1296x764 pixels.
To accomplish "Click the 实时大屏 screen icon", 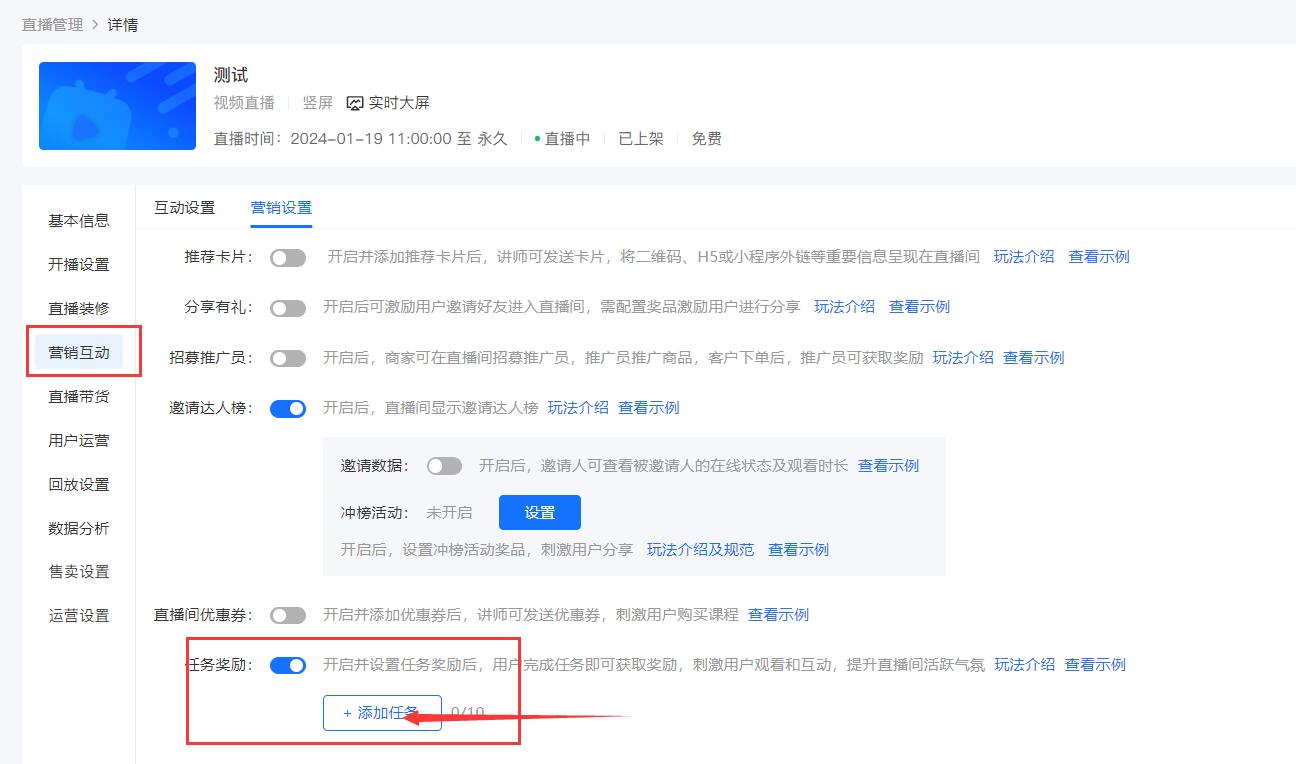I will click(355, 102).
